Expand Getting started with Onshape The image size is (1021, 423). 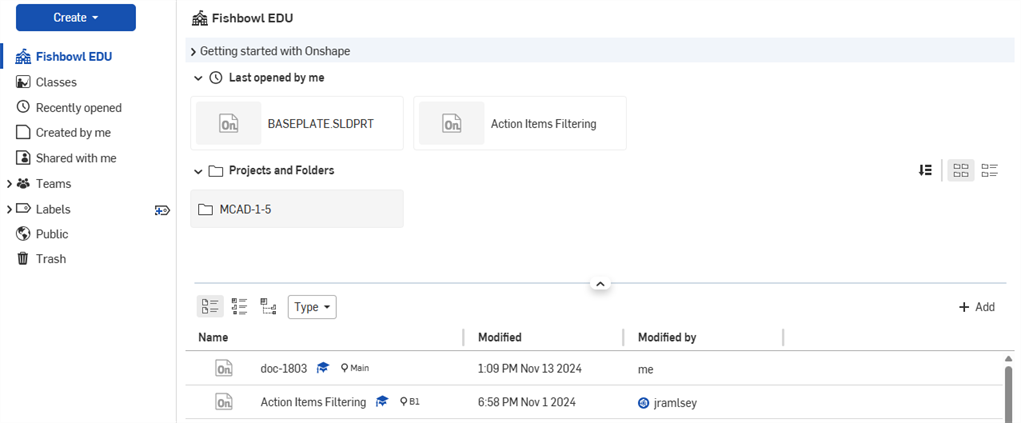pyautogui.click(x=193, y=51)
